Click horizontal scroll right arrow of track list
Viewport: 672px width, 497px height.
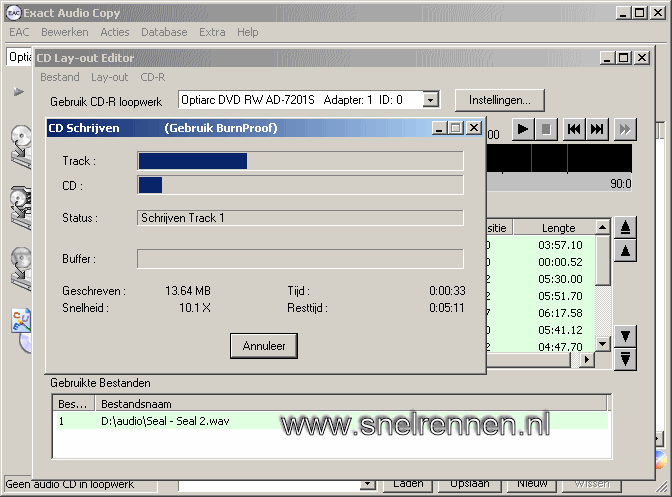coord(587,359)
